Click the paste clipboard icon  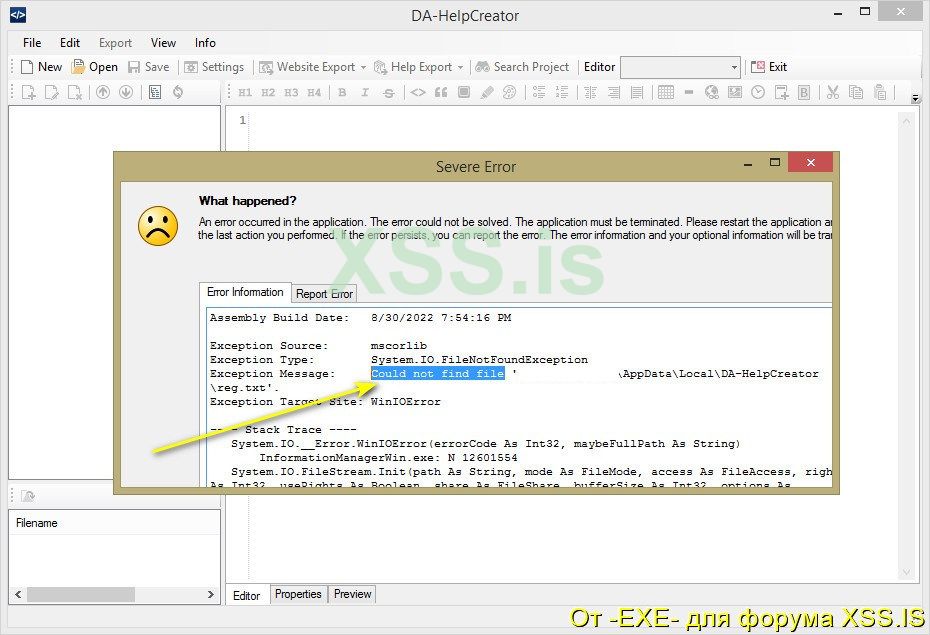click(880, 92)
